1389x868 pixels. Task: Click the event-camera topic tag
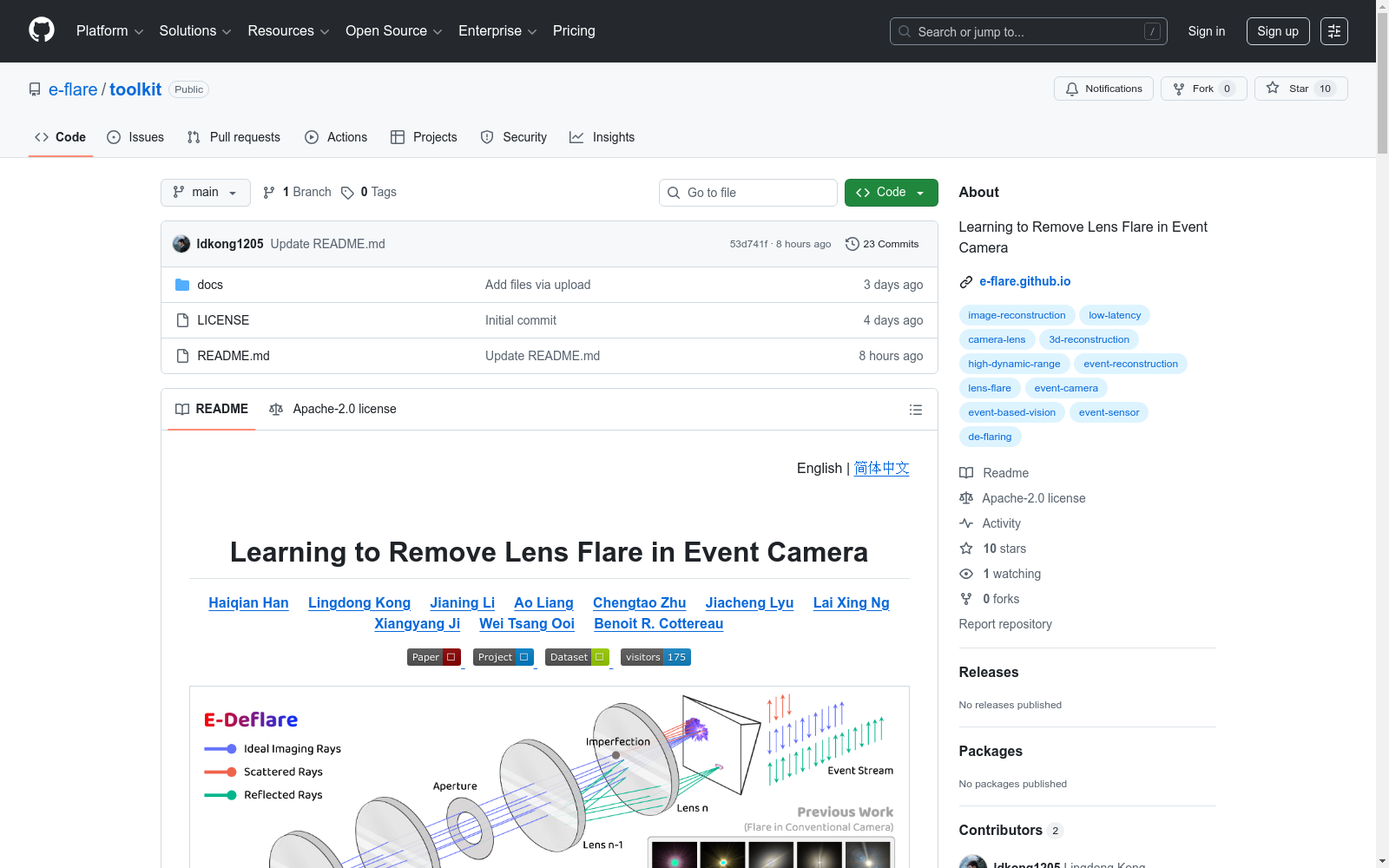point(1066,388)
